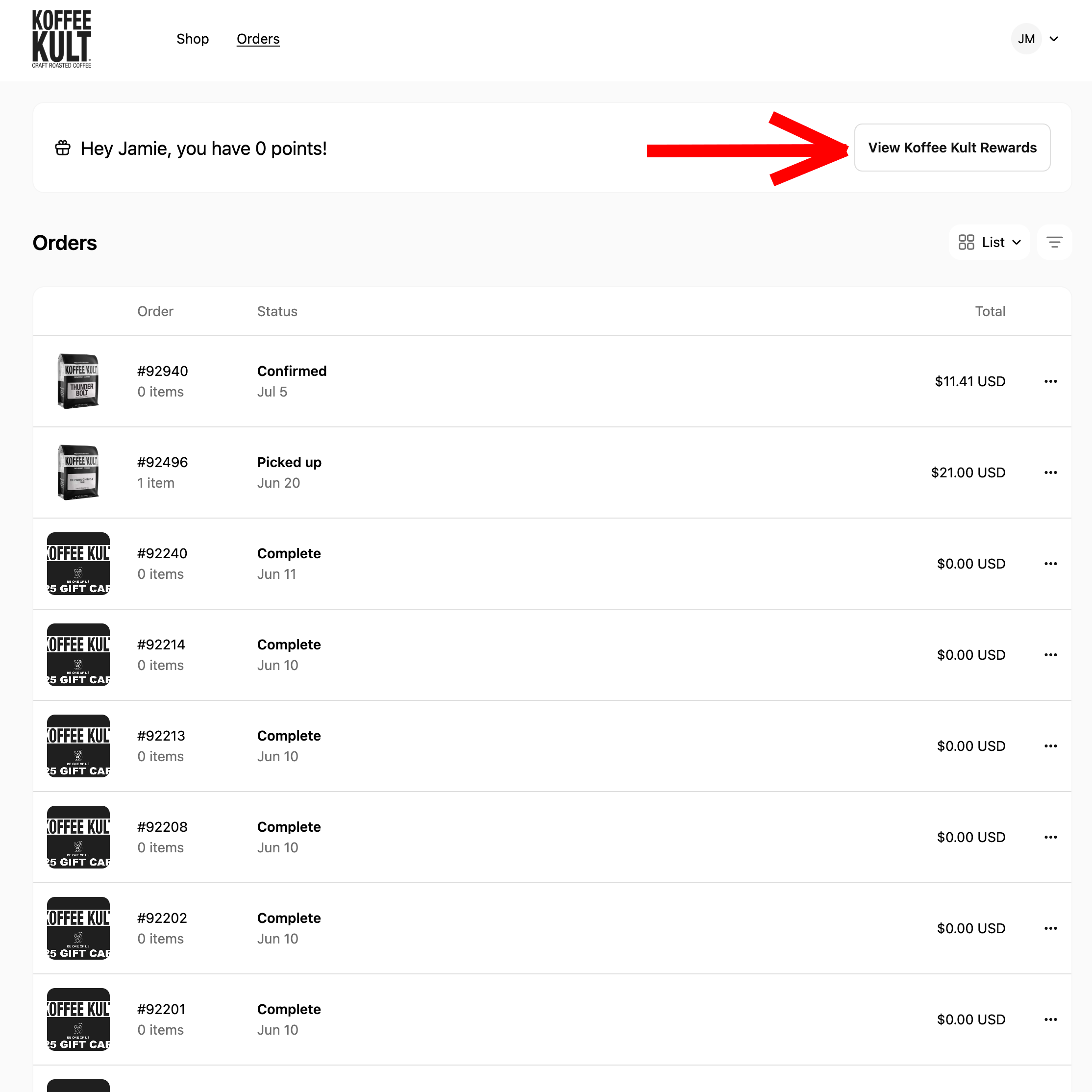Open more options for order #92940

(1050, 381)
